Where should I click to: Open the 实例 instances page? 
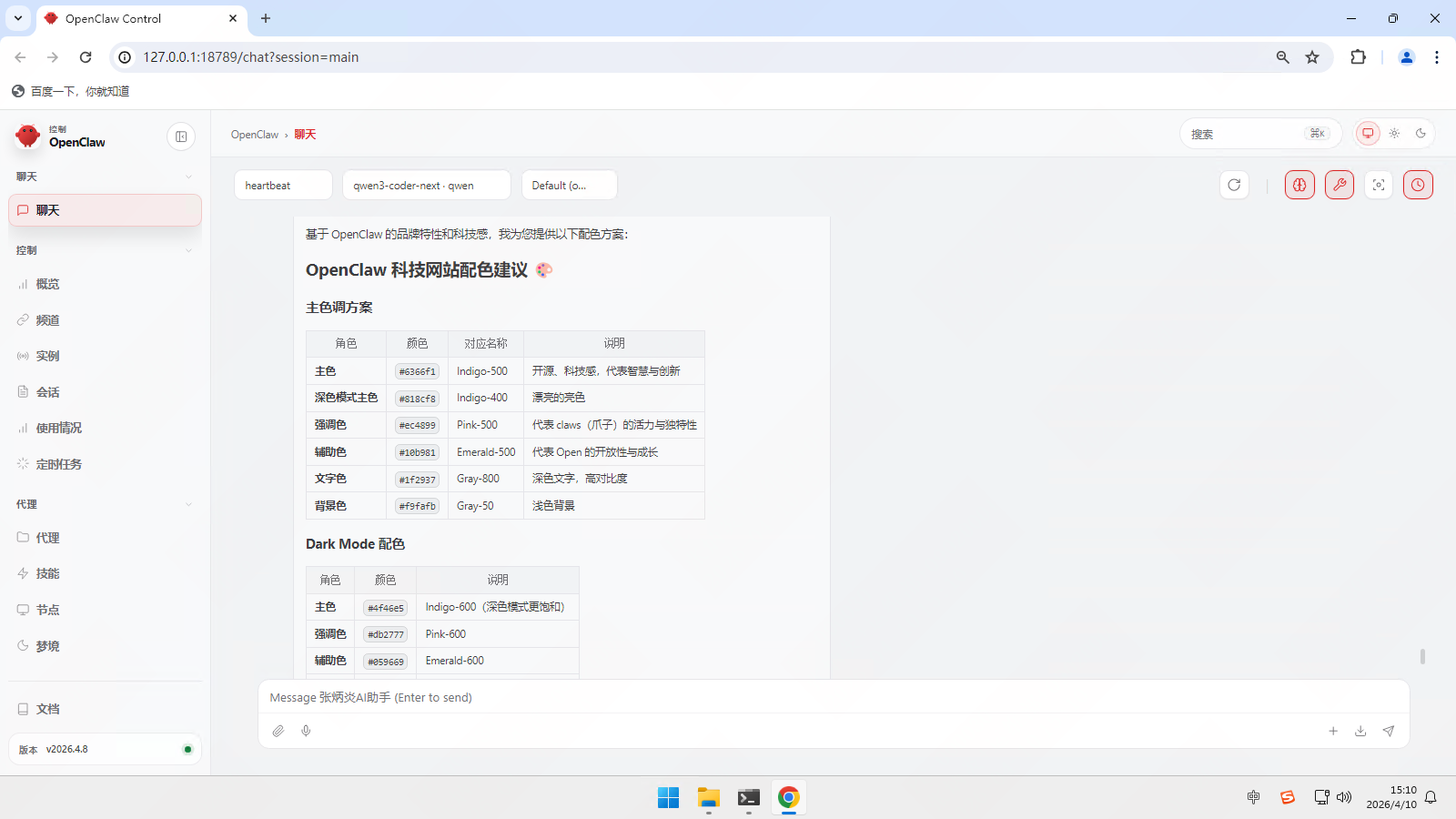click(105, 356)
